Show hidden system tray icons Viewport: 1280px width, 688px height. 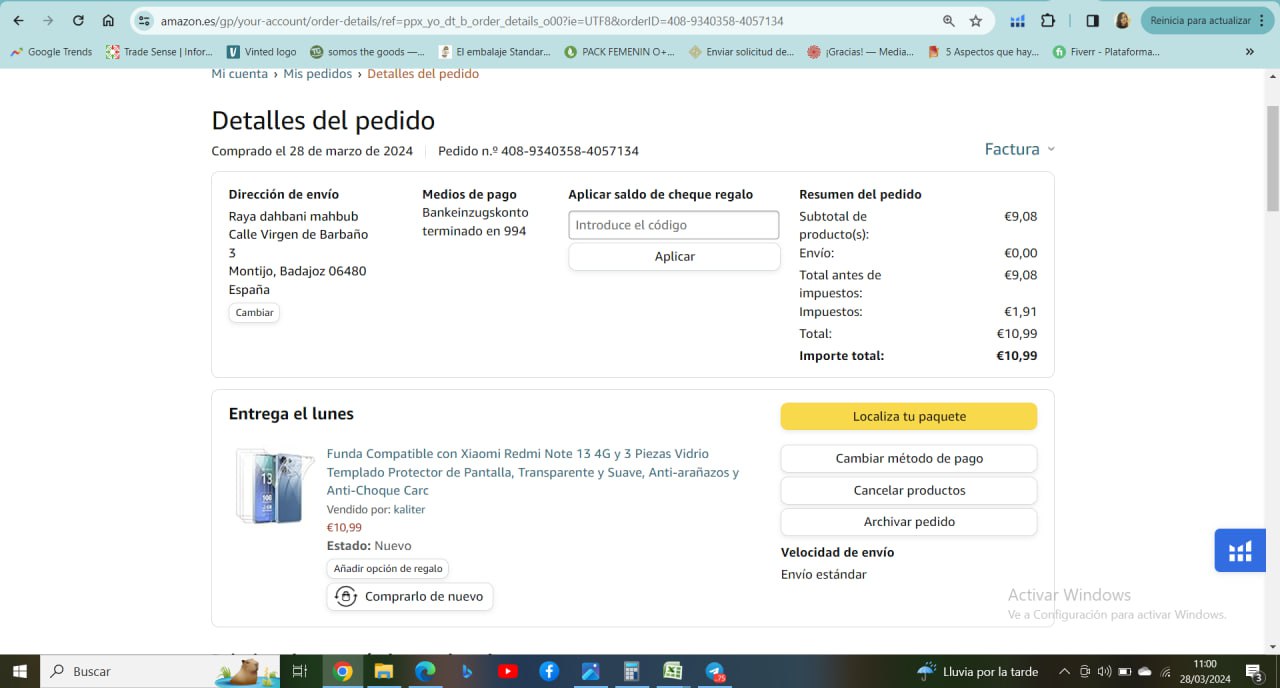[x=1063, y=672]
